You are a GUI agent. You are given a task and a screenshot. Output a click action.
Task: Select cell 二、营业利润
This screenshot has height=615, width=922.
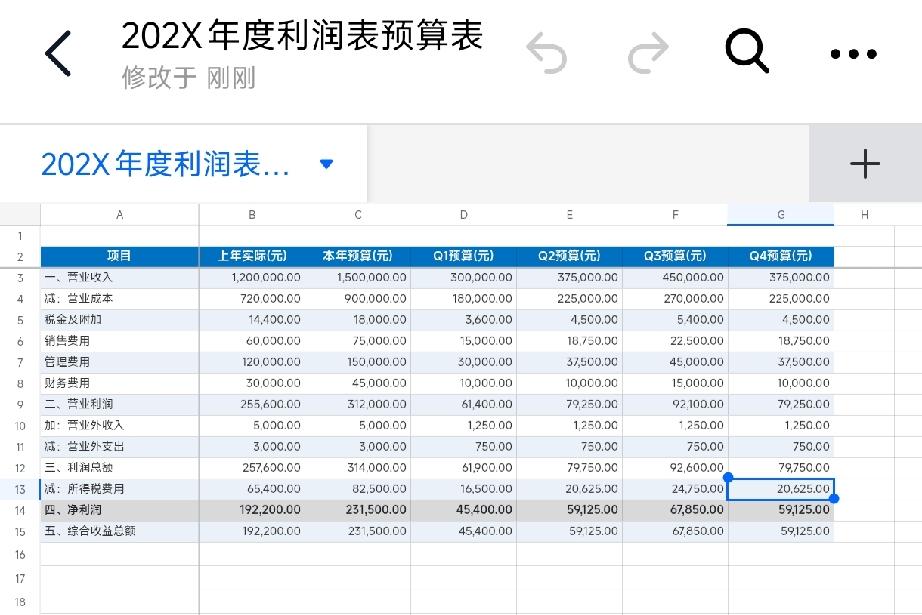pyautogui.click(x=120, y=405)
